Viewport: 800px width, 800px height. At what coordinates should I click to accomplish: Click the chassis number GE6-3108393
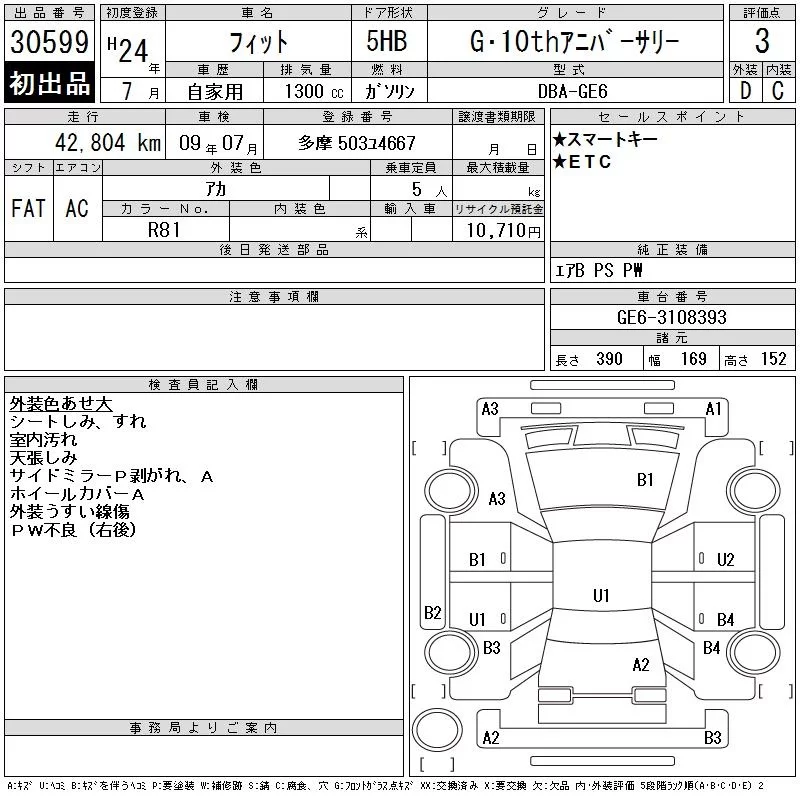point(672,317)
